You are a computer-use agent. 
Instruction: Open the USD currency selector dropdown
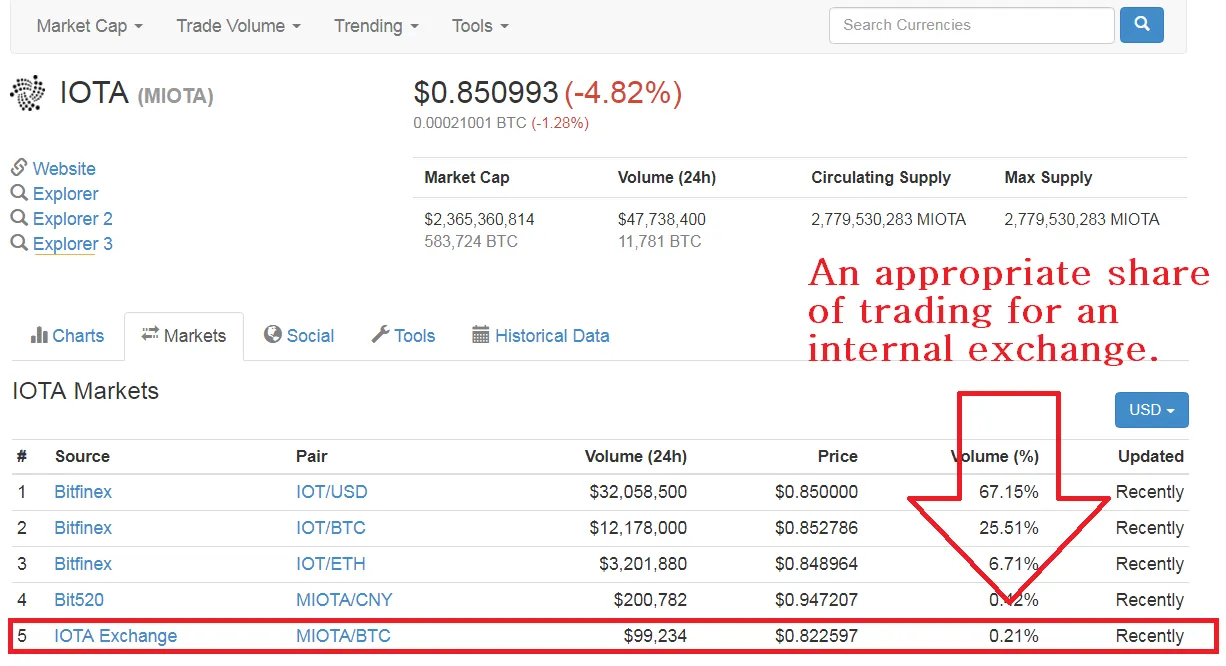point(1152,410)
